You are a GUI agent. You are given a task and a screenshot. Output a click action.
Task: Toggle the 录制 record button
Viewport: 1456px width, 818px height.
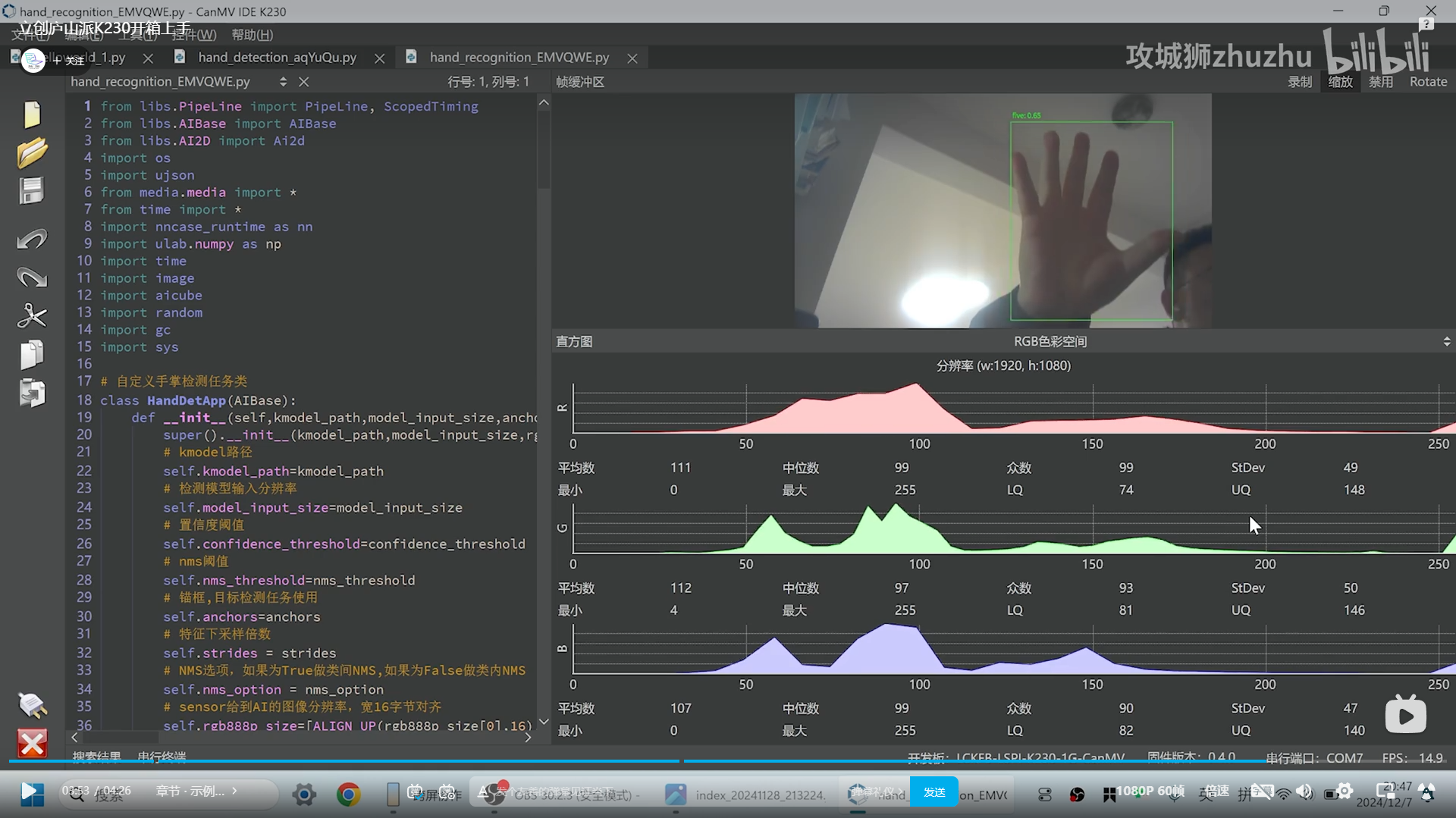tap(1300, 82)
